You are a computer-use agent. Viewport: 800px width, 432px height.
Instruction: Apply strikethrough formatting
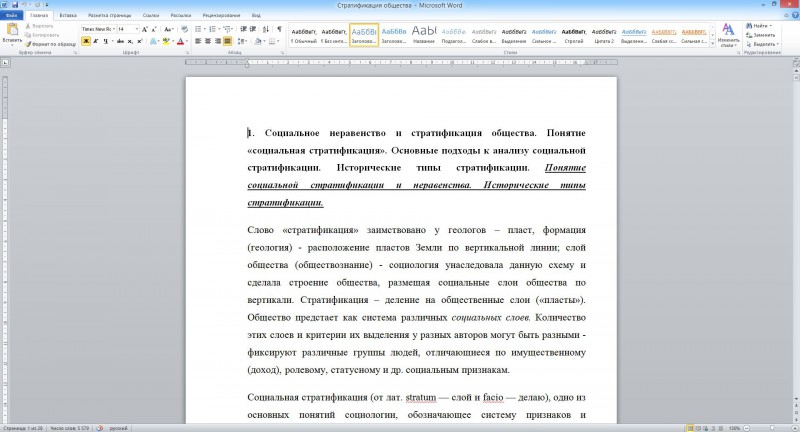pyautogui.click(x=120, y=41)
